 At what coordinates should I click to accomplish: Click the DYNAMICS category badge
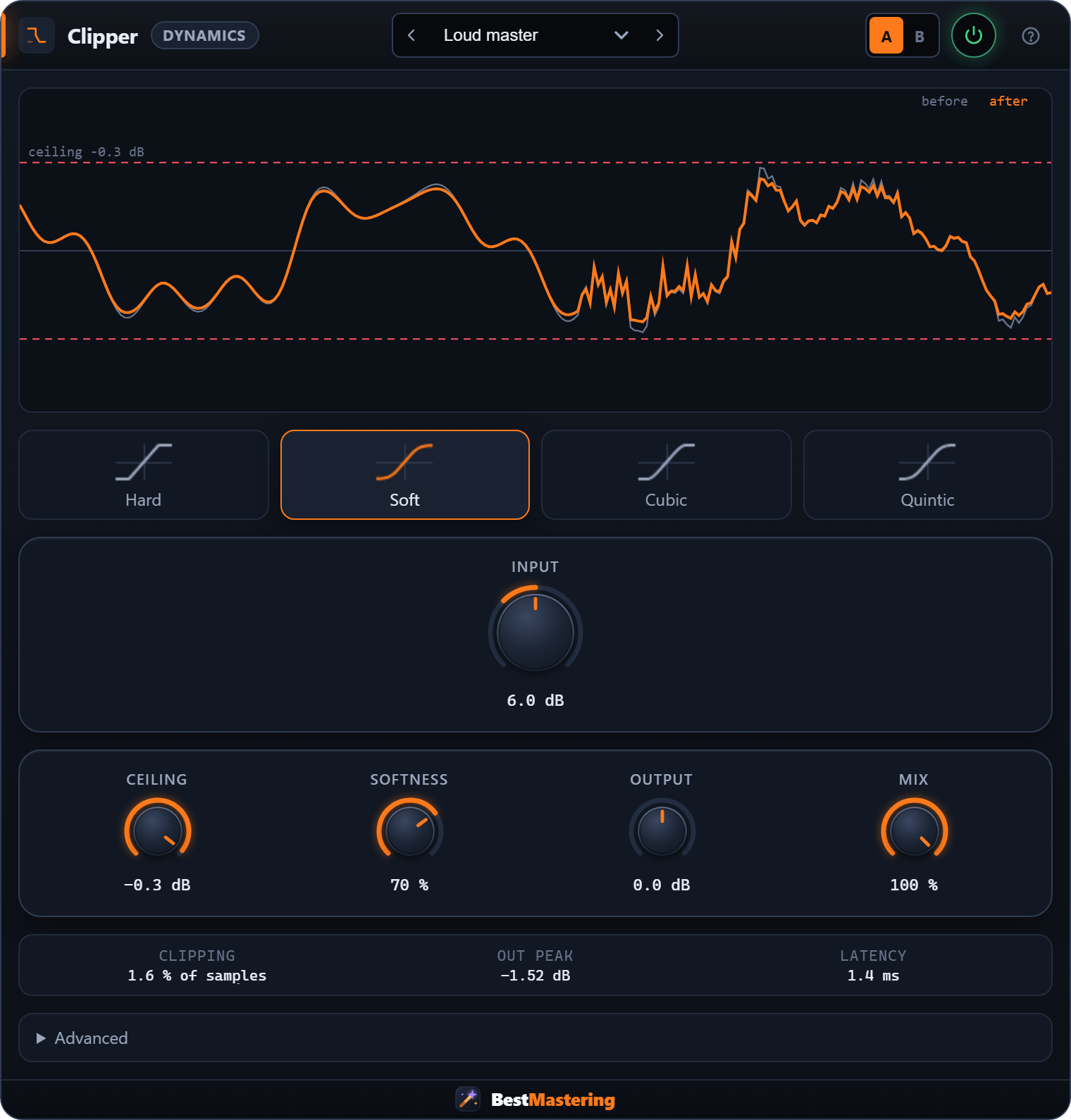pos(204,35)
